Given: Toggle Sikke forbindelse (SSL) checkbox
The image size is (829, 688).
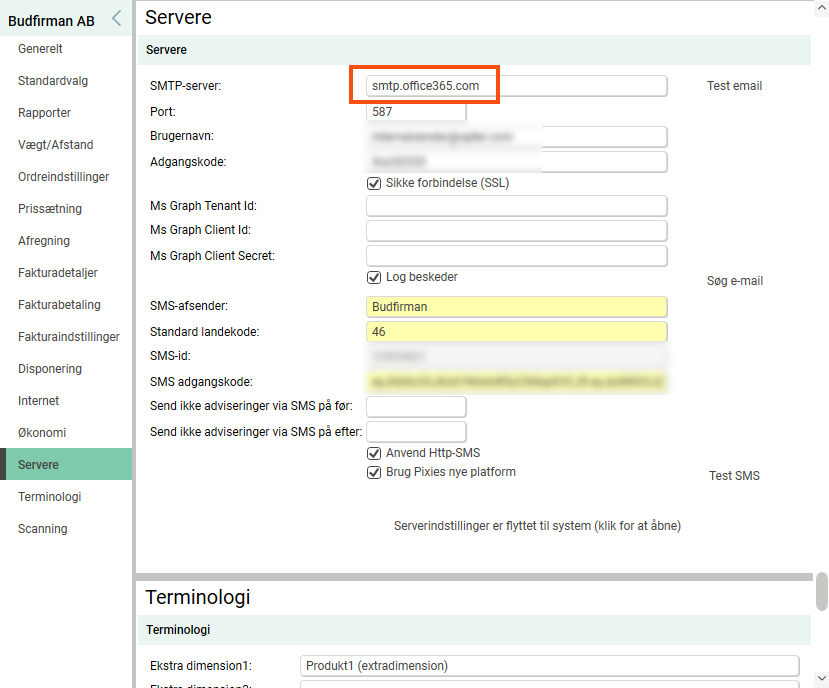Looking at the screenshot, I should (x=375, y=183).
